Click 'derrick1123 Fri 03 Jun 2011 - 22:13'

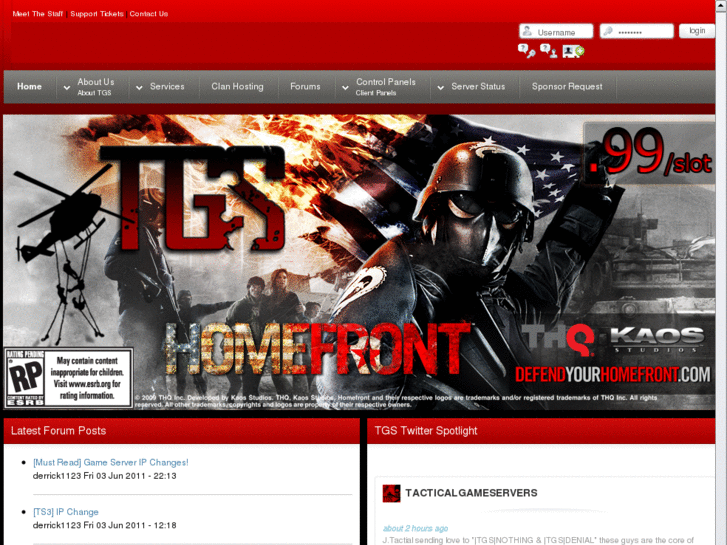point(105,476)
